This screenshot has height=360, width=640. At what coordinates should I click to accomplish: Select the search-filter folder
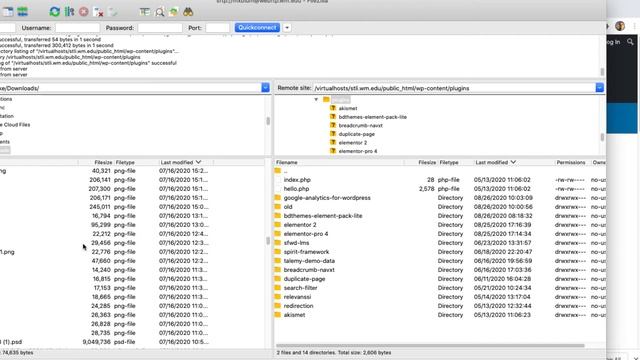click(x=440, y=288)
